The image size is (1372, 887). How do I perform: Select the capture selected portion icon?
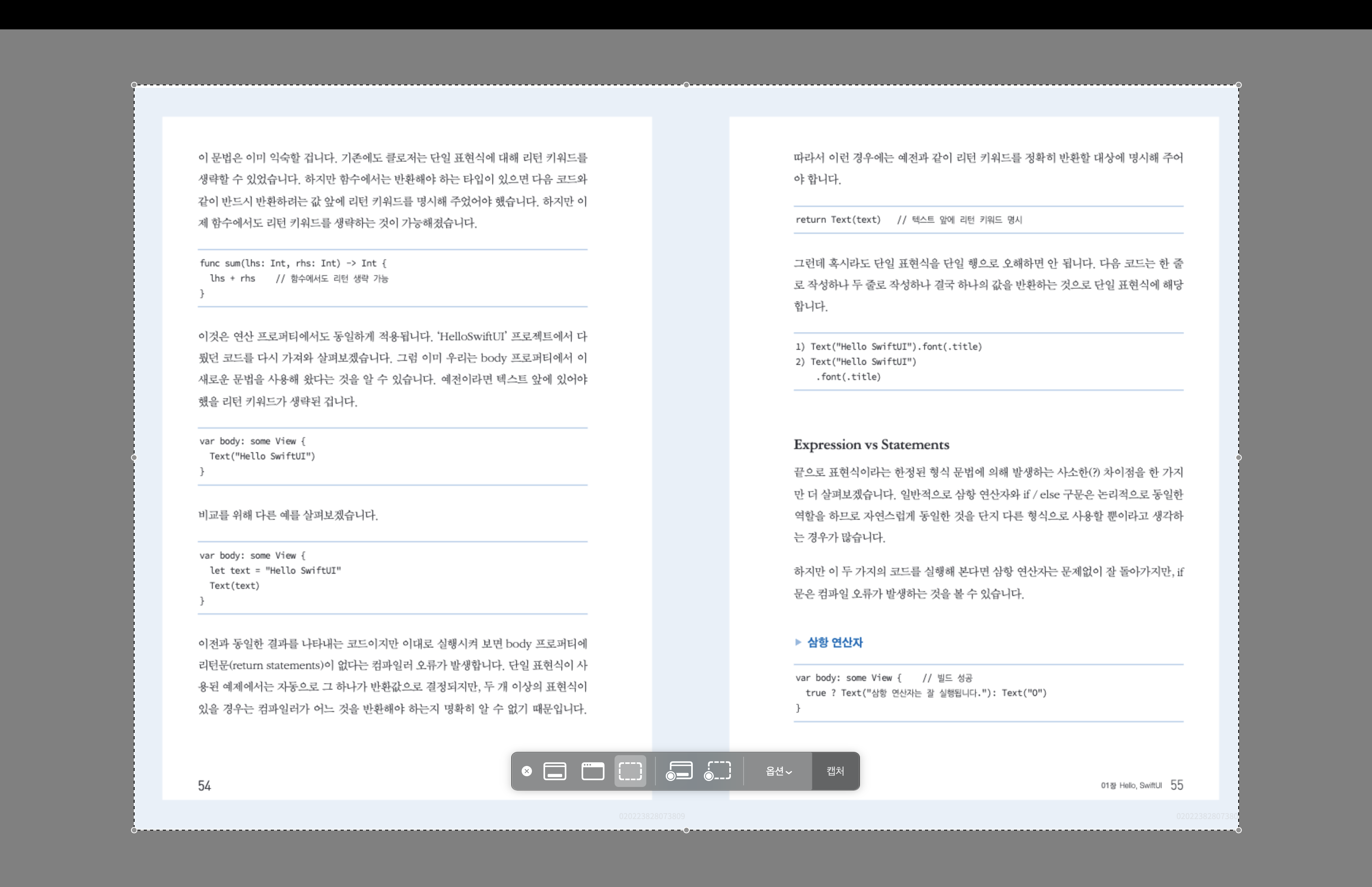pos(630,771)
